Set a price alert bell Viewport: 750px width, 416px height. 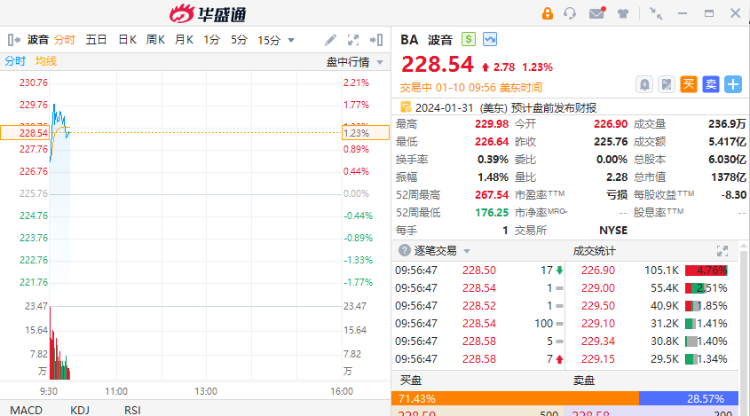644,85
